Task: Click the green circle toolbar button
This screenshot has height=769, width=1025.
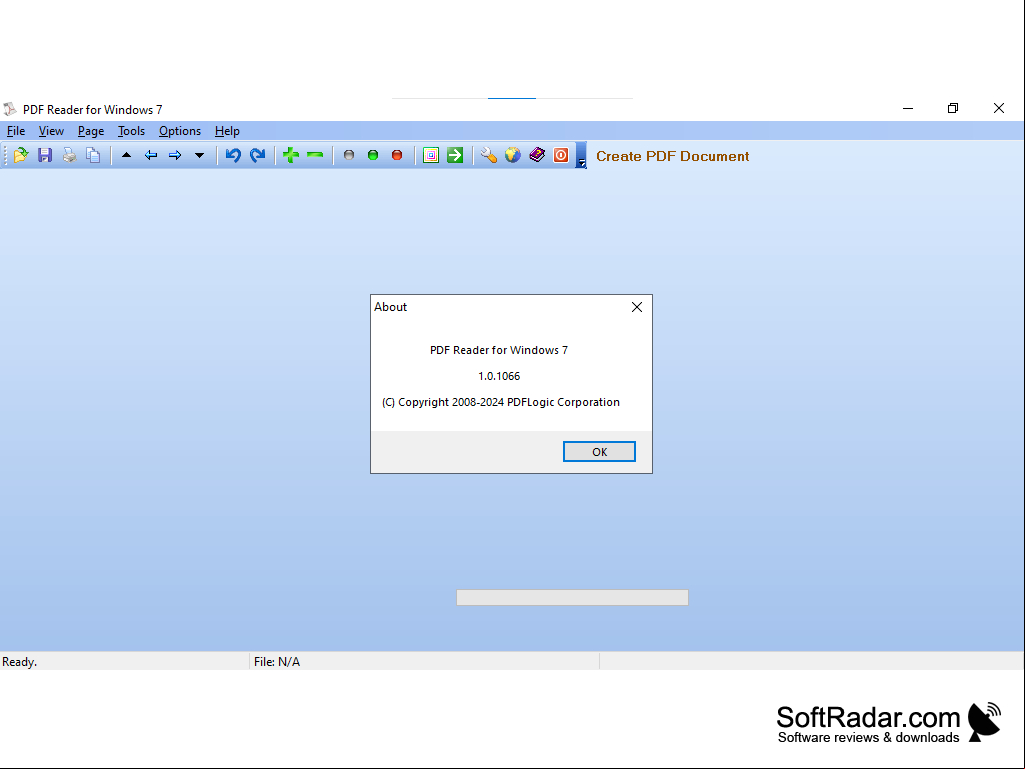Action: tap(373, 156)
